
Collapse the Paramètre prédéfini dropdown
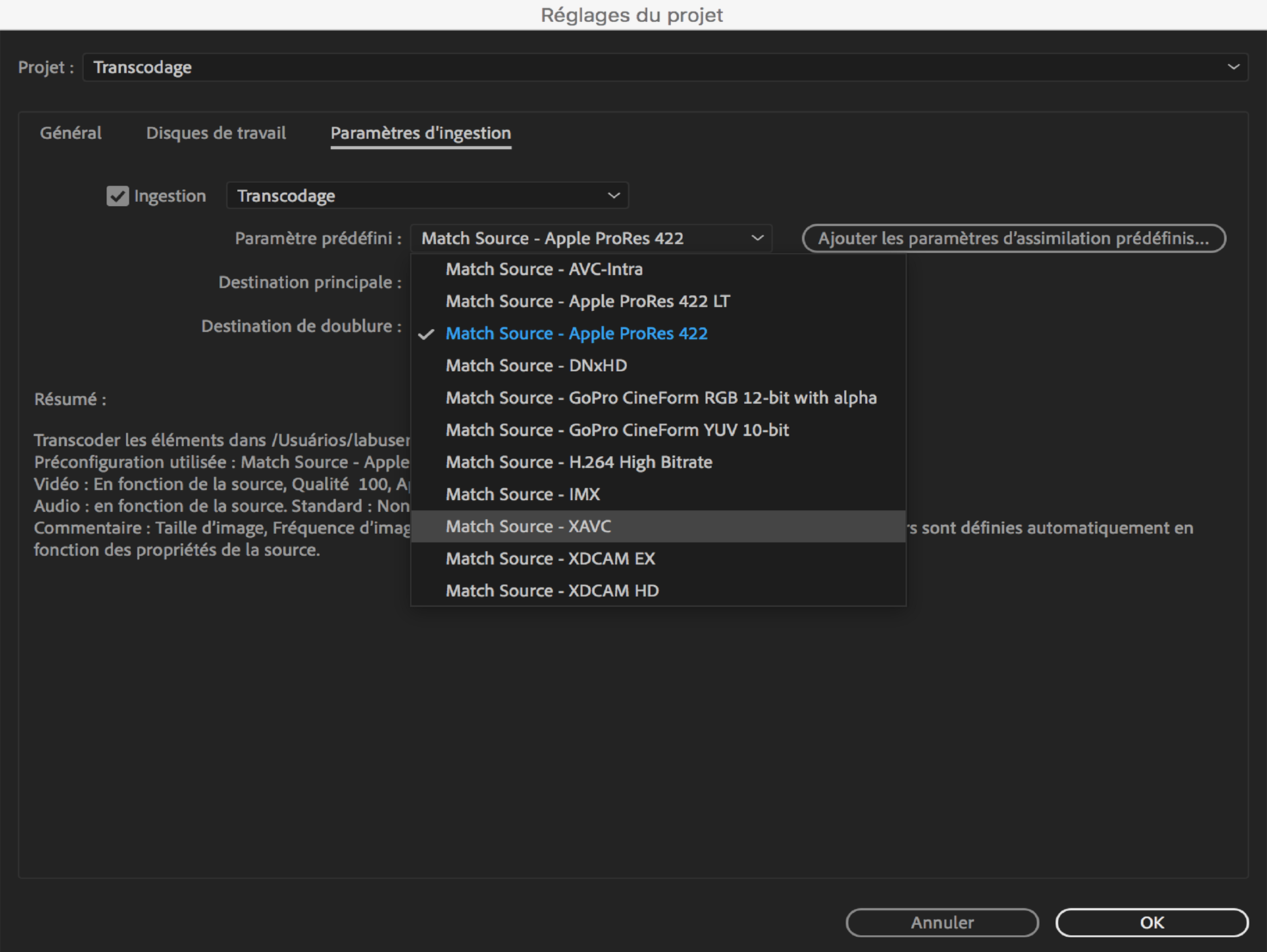point(757,238)
